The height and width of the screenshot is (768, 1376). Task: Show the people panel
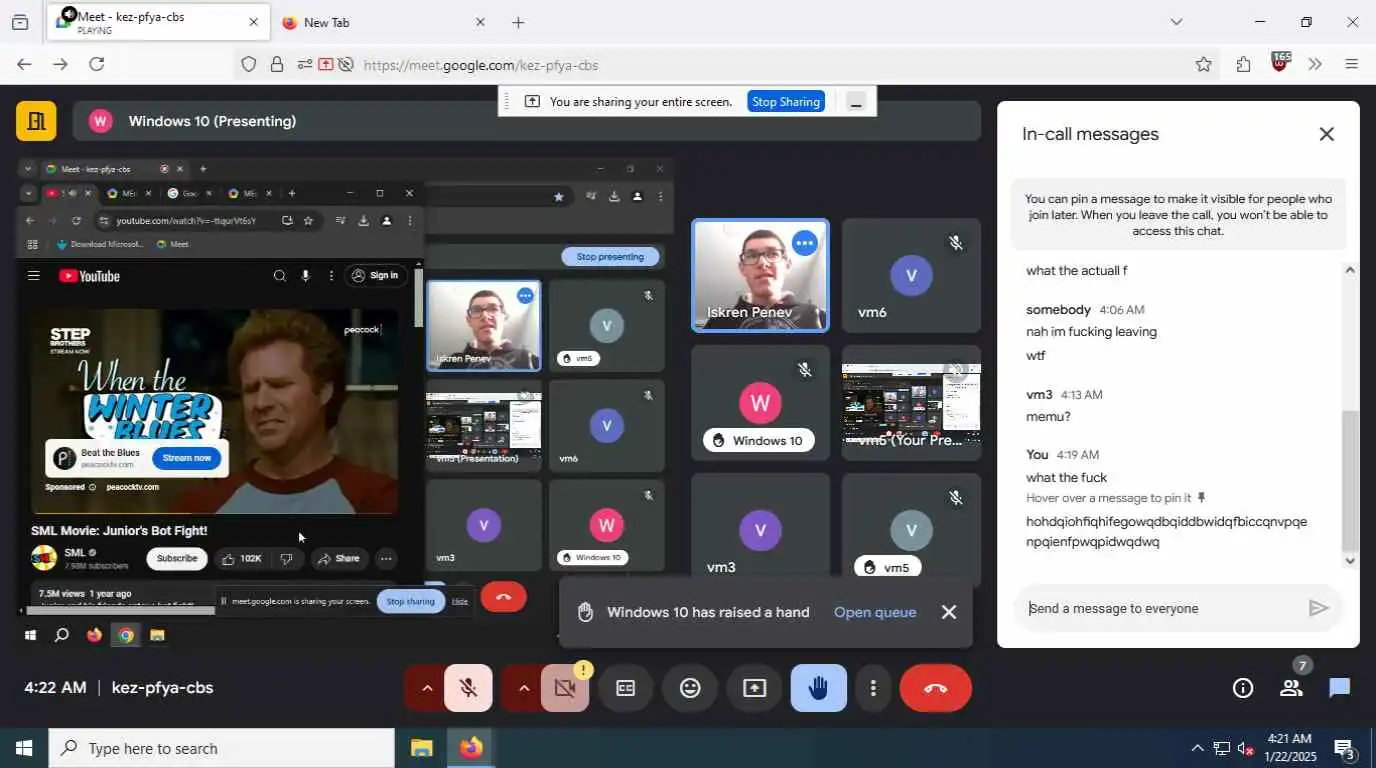[x=1291, y=688]
